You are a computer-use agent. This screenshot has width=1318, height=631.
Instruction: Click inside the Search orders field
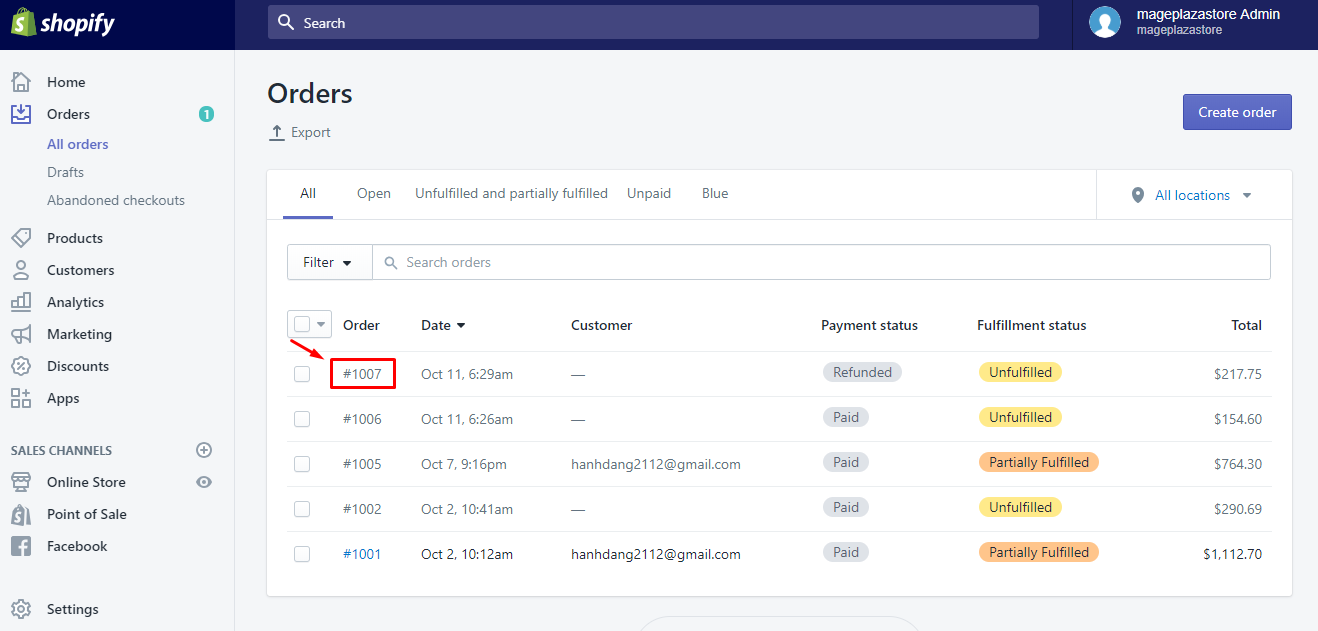(x=600, y=262)
